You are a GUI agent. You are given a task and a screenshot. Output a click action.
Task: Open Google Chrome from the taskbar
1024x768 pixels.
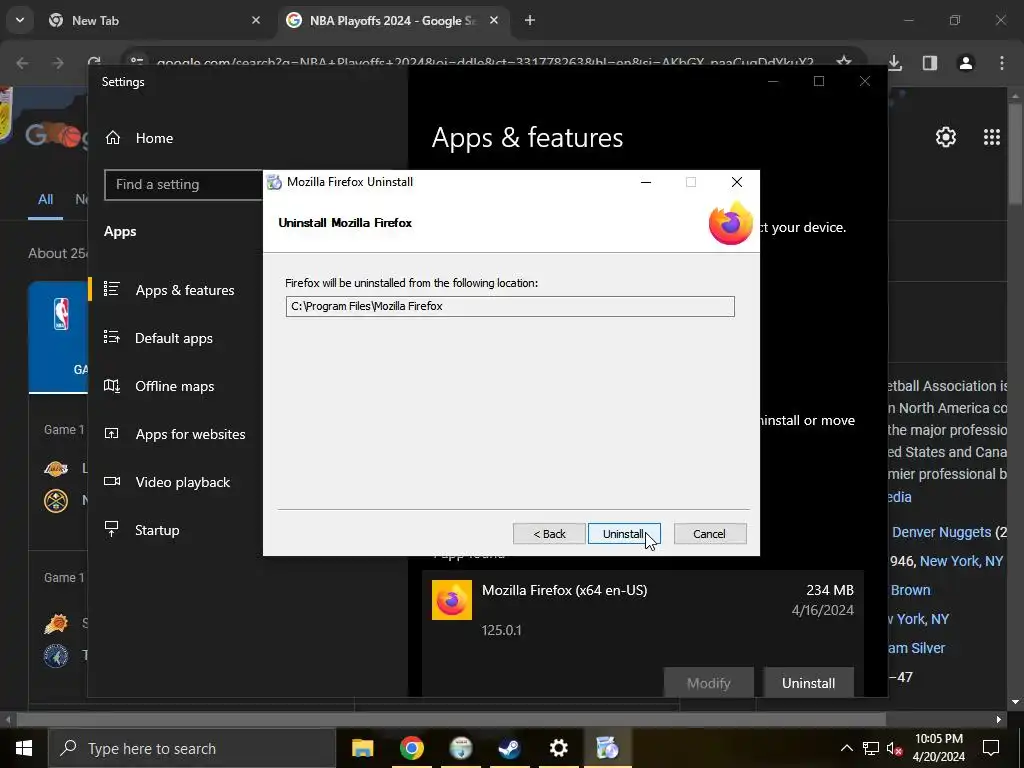click(411, 748)
